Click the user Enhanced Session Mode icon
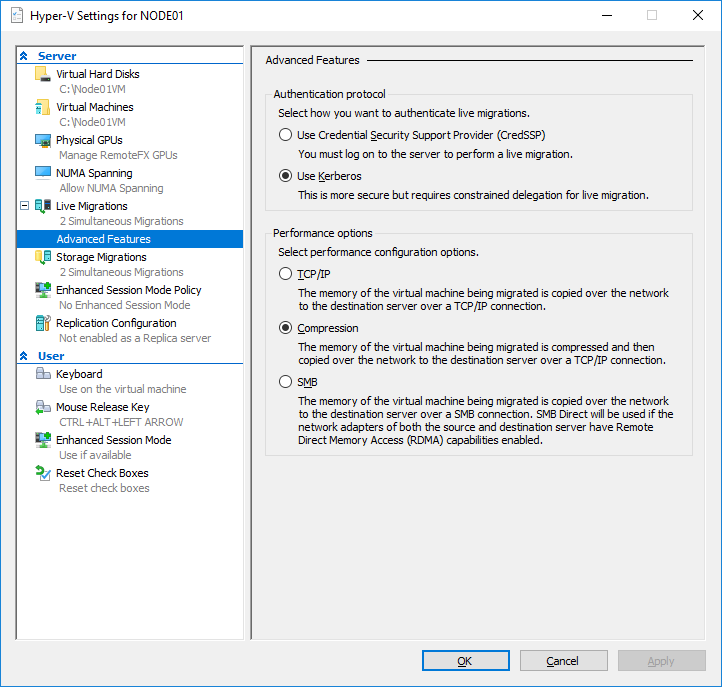This screenshot has height=687, width=722. 43,440
